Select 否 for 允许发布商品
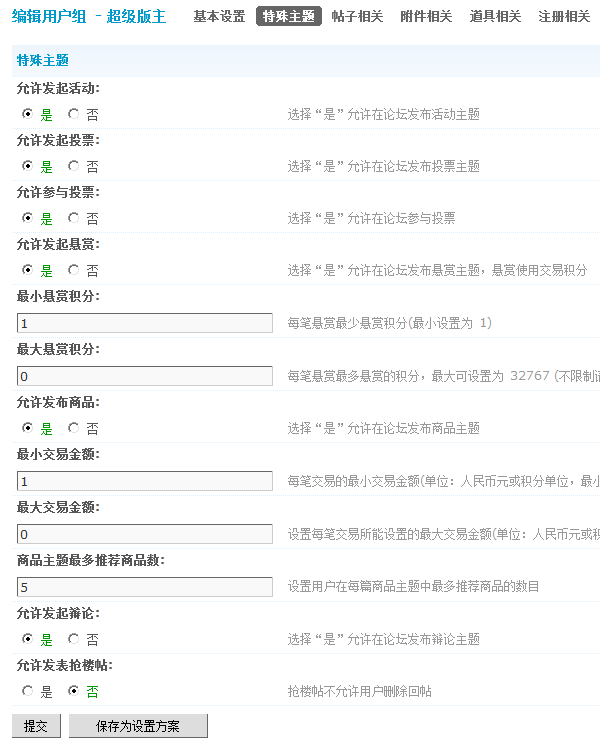Image resolution: width=600 pixels, height=740 pixels. click(74, 428)
